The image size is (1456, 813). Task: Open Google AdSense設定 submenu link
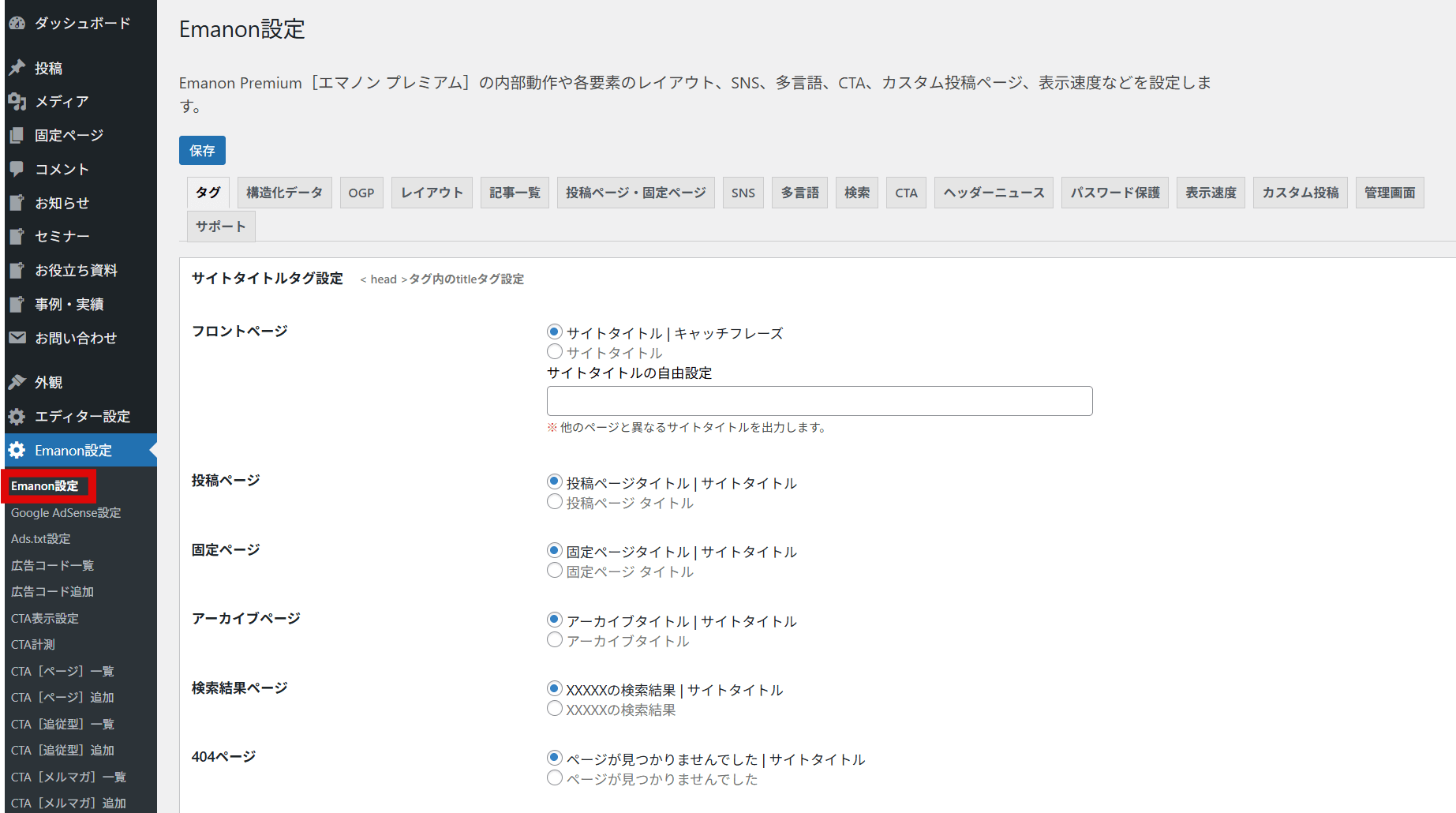(x=66, y=513)
